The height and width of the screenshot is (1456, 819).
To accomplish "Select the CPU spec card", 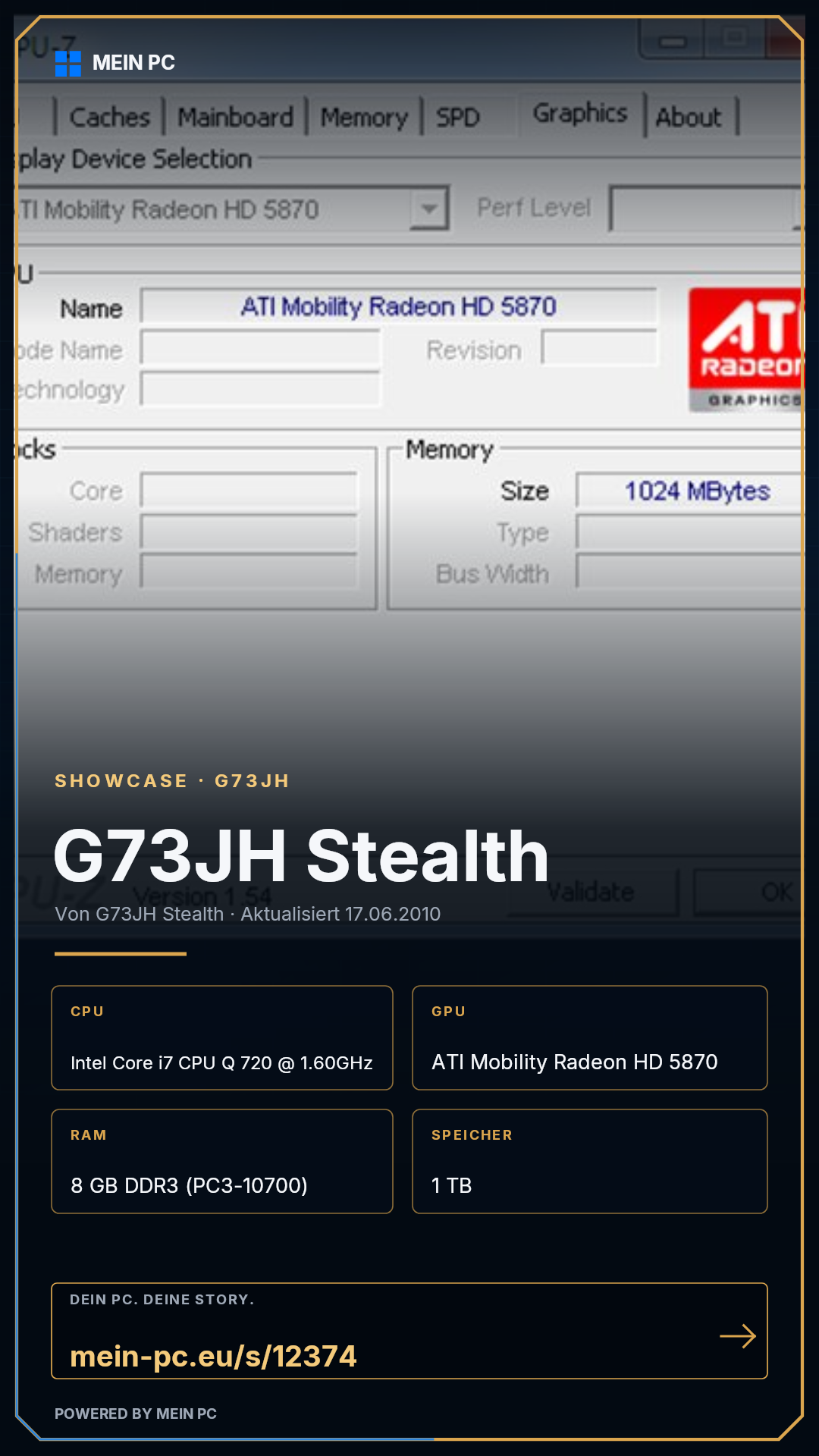I will [222, 1038].
